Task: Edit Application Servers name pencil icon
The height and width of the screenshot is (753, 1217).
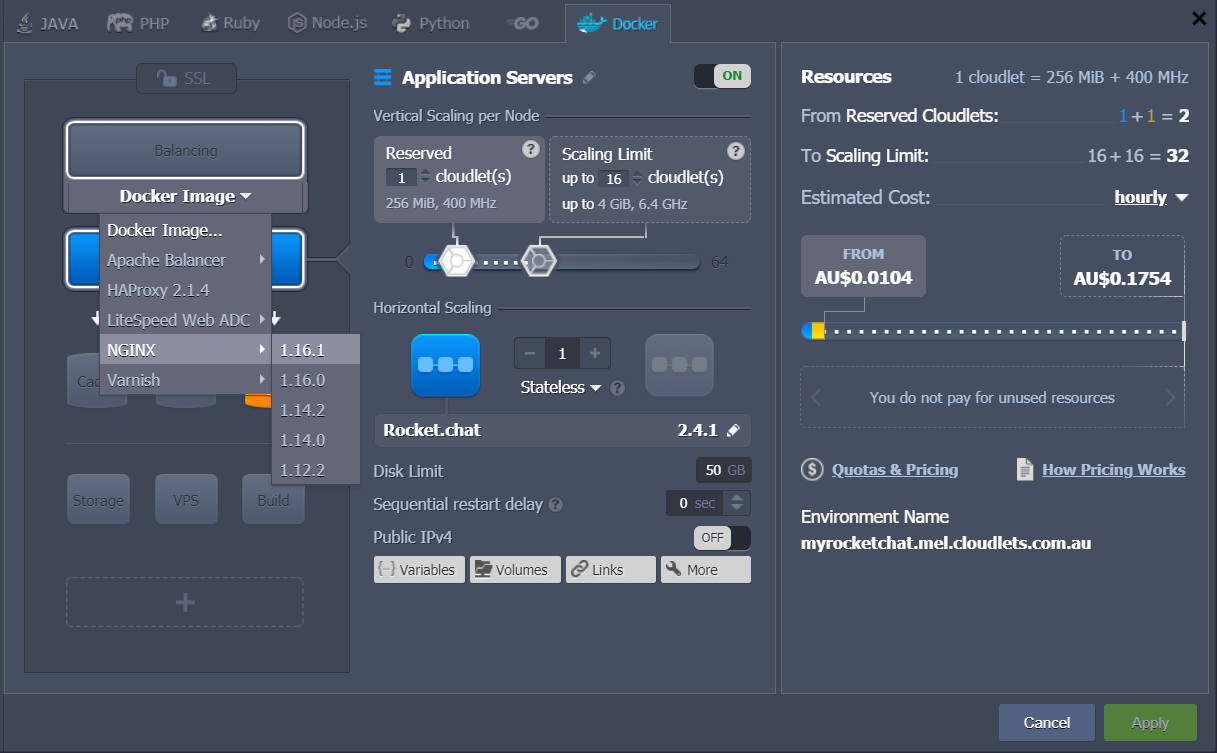Action: (x=589, y=78)
